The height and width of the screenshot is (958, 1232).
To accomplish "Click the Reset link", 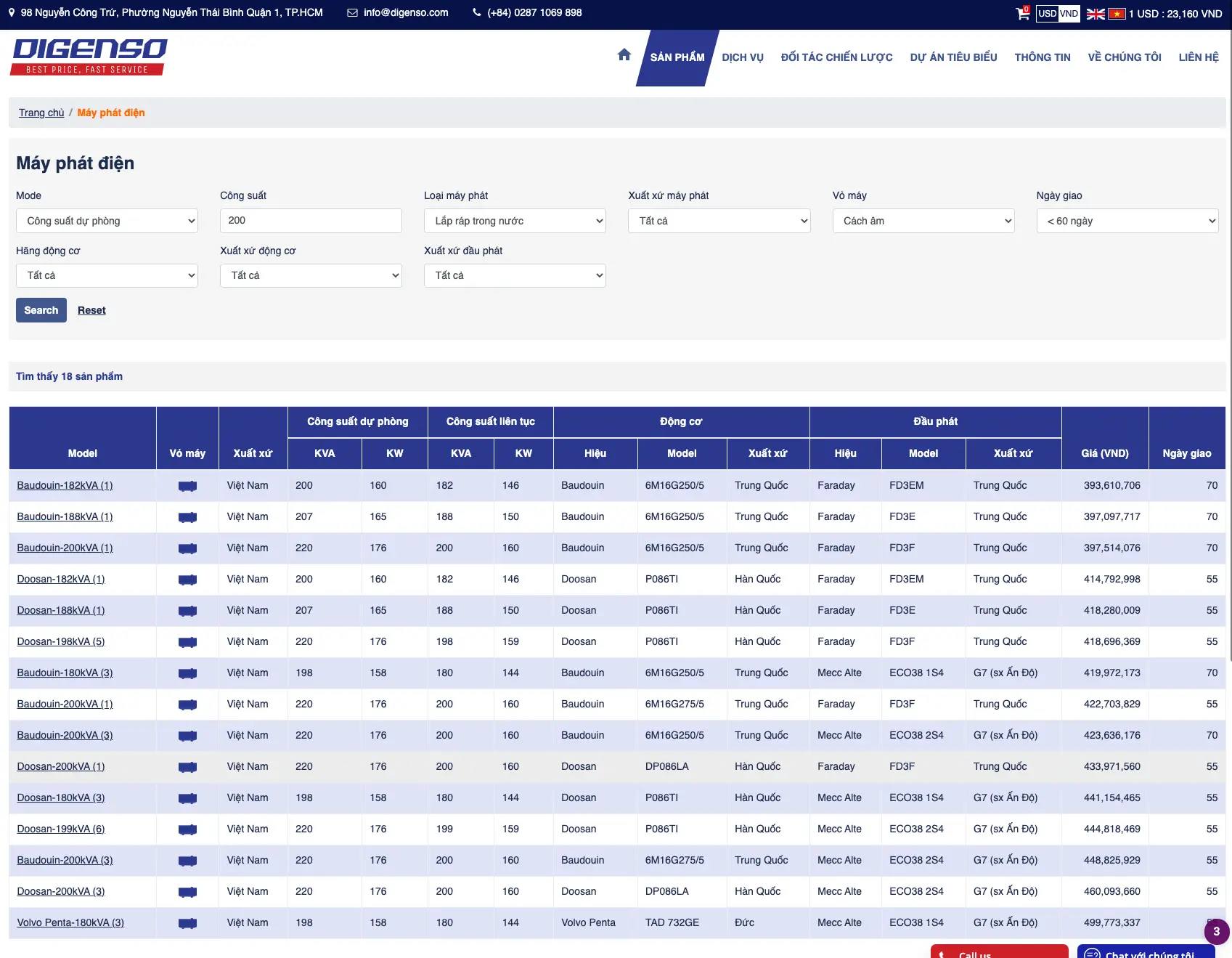I will [x=91, y=310].
